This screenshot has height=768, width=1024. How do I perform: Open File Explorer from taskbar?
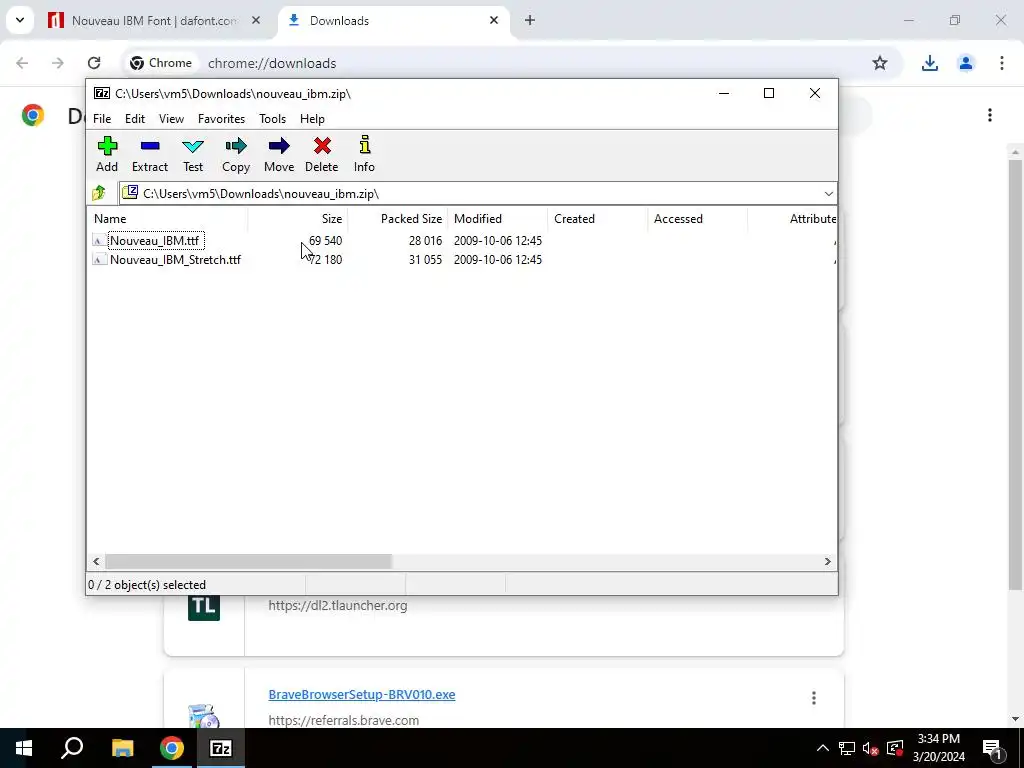pos(122,748)
